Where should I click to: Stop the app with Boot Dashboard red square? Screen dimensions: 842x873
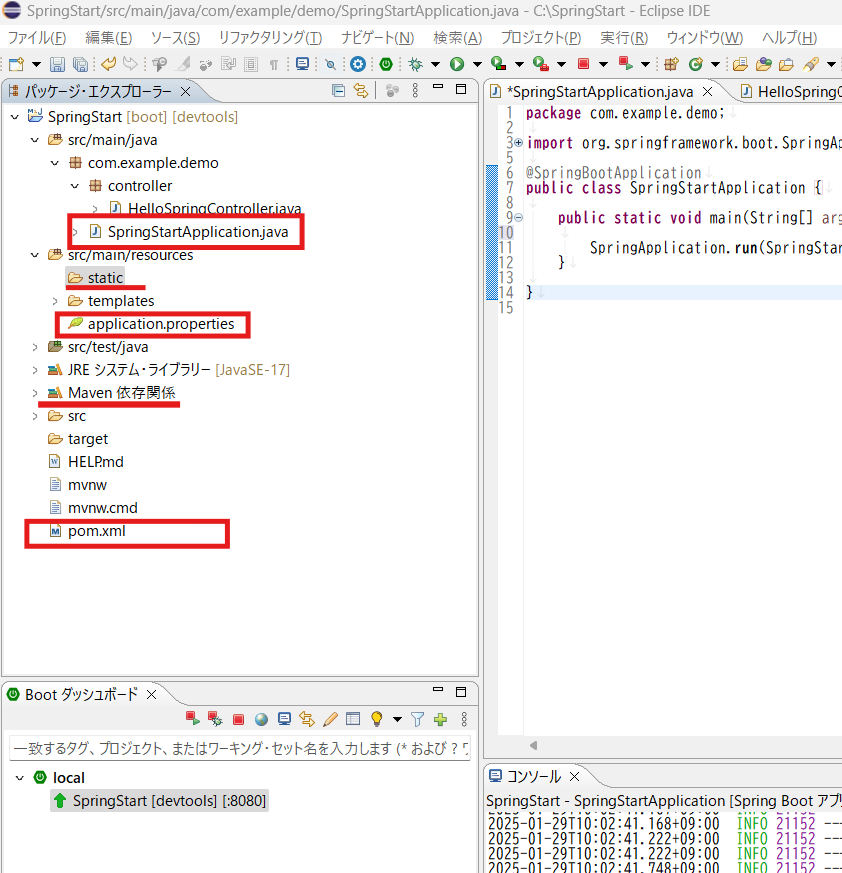238,719
